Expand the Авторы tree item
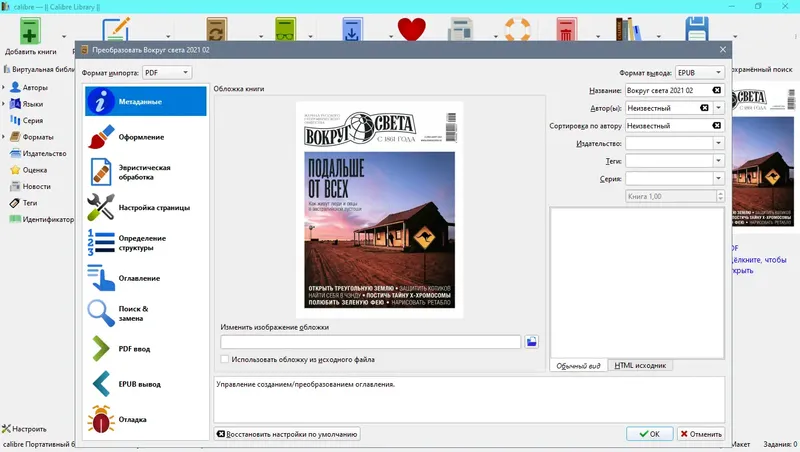 (x=4, y=87)
